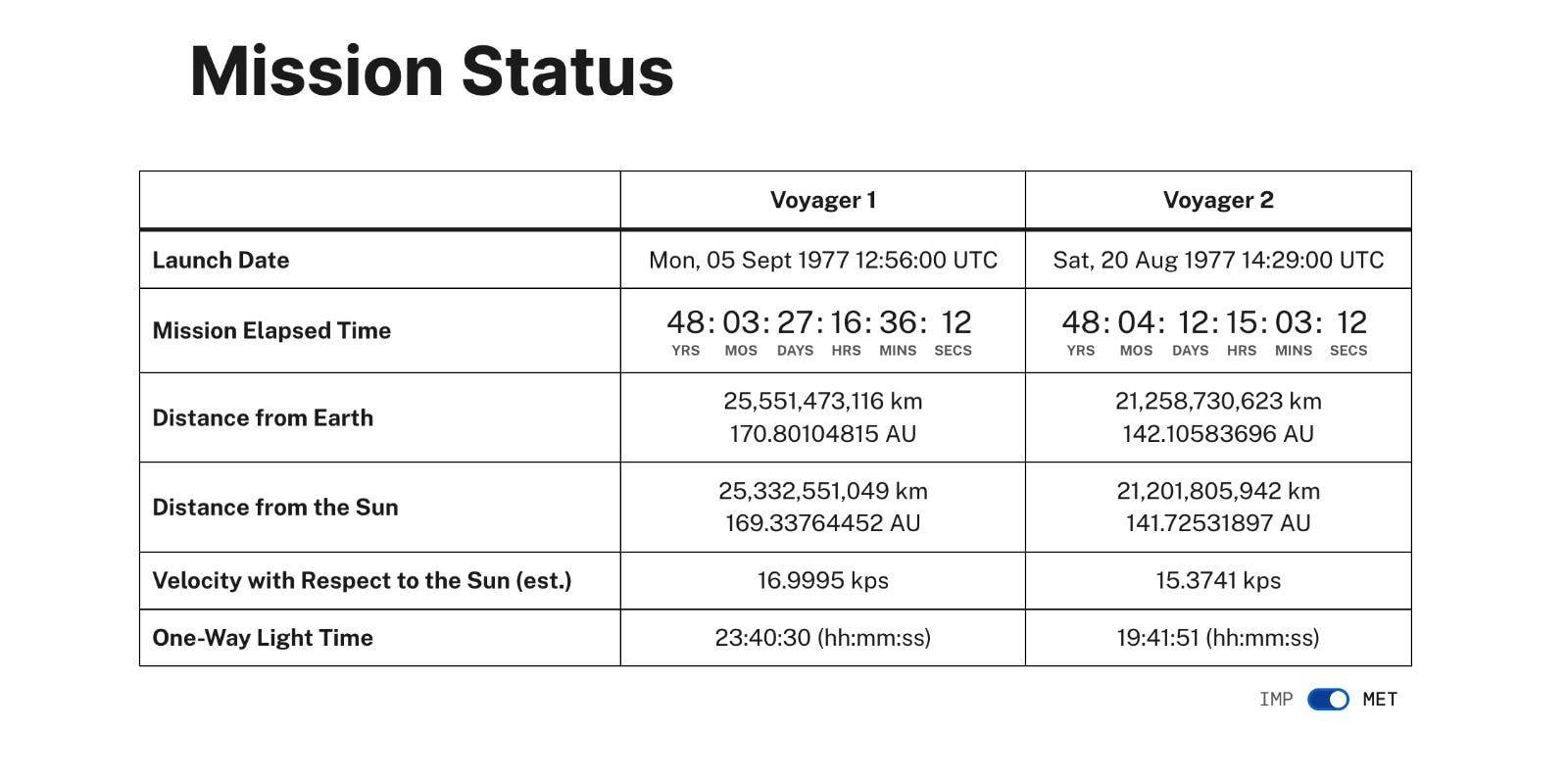This screenshot has width=1568, height=779.
Task: Click Voyager 1's launch date value
Action: [x=822, y=260]
